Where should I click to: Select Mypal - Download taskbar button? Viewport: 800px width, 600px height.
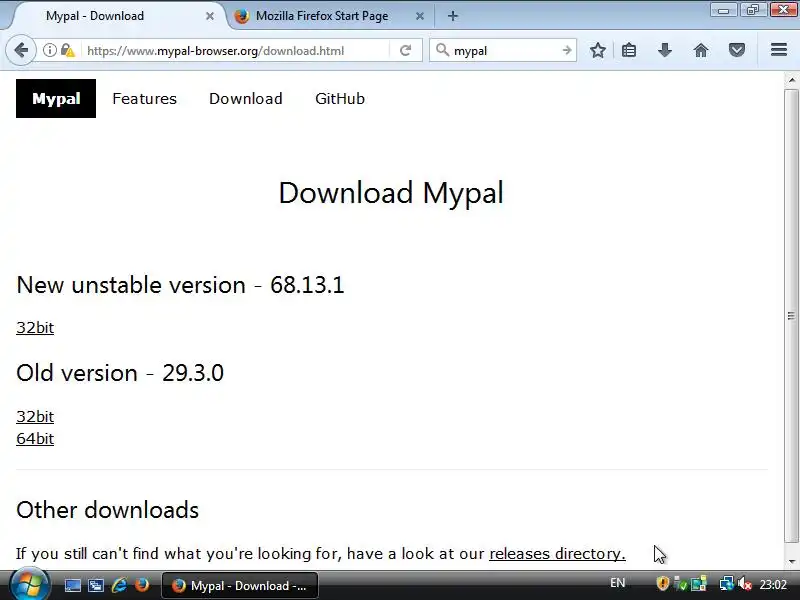tap(240, 586)
